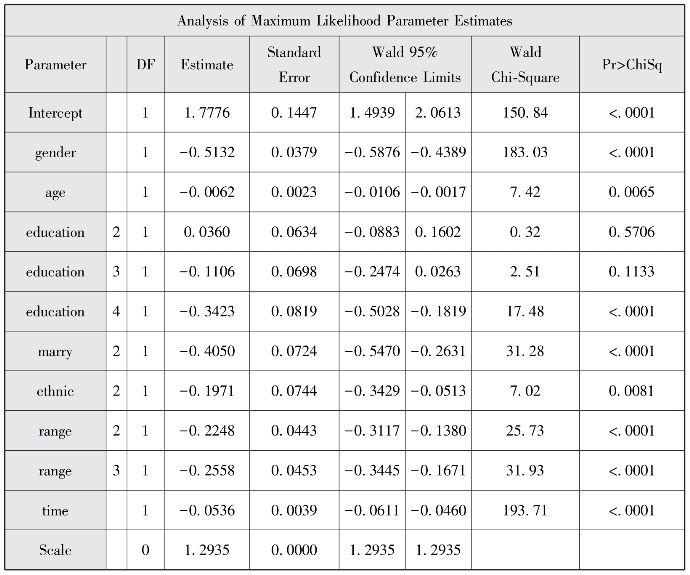Click the age estimate -0.0062

[x=206, y=192]
